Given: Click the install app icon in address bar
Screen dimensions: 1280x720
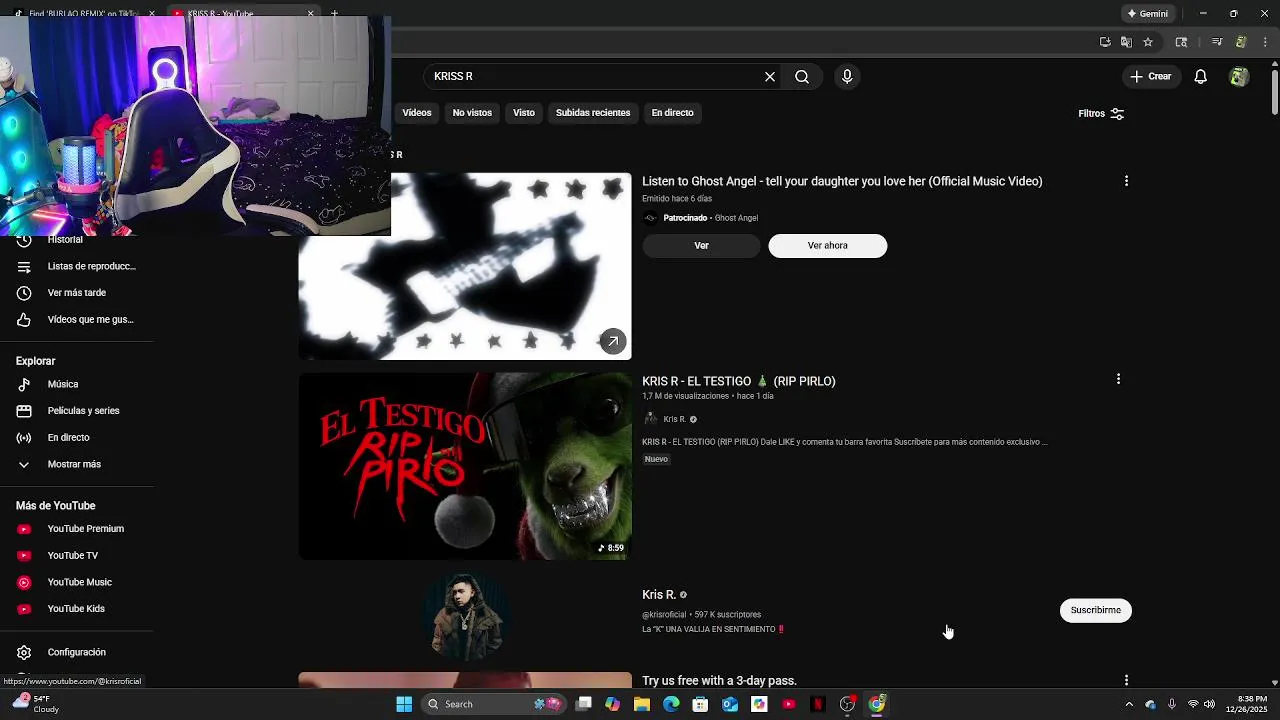Looking at the screenshot, I should click(x=1105, y=42).
